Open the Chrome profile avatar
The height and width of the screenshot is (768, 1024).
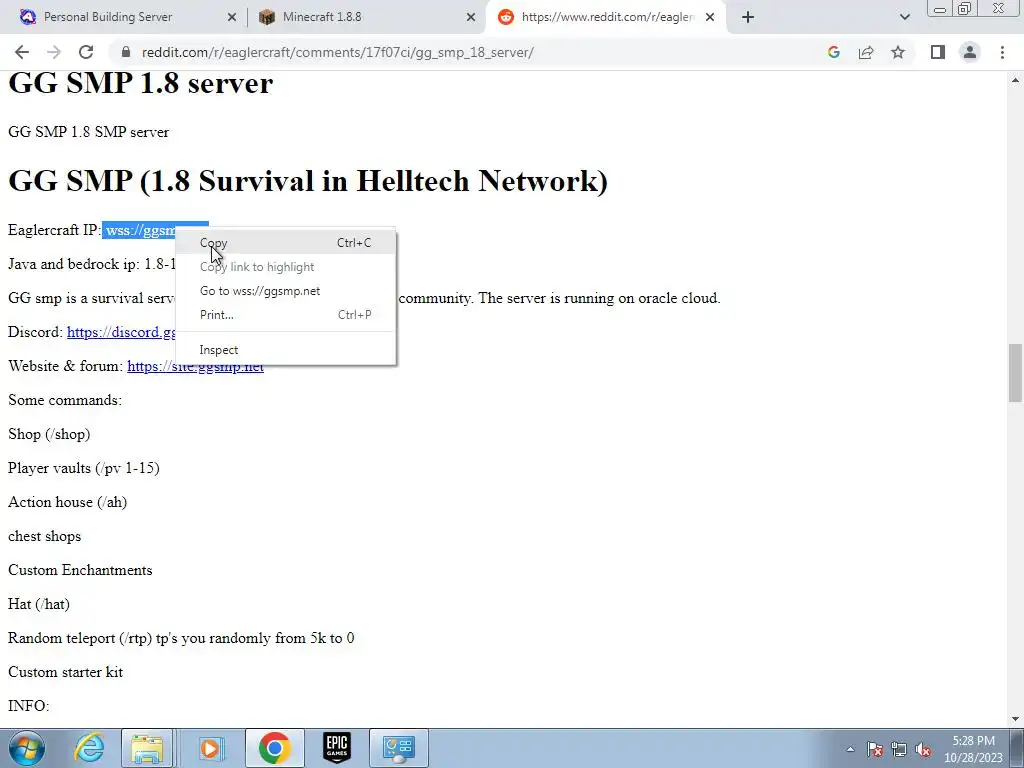[970, 52]
